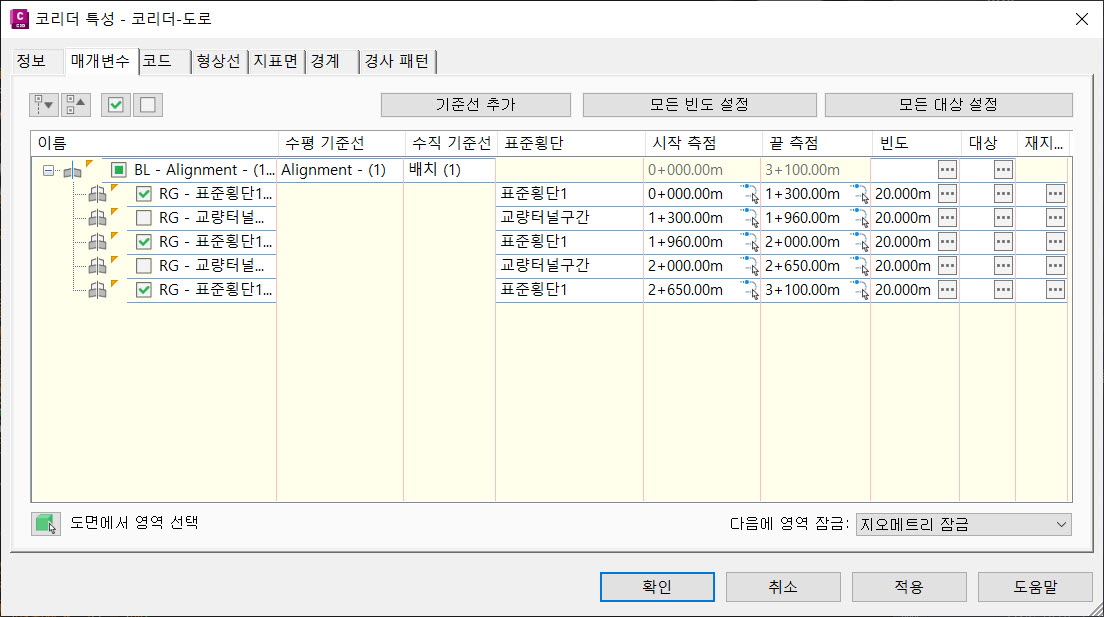
Task: Click the 표준횡단 column header
Action: [x=570, y=144]
